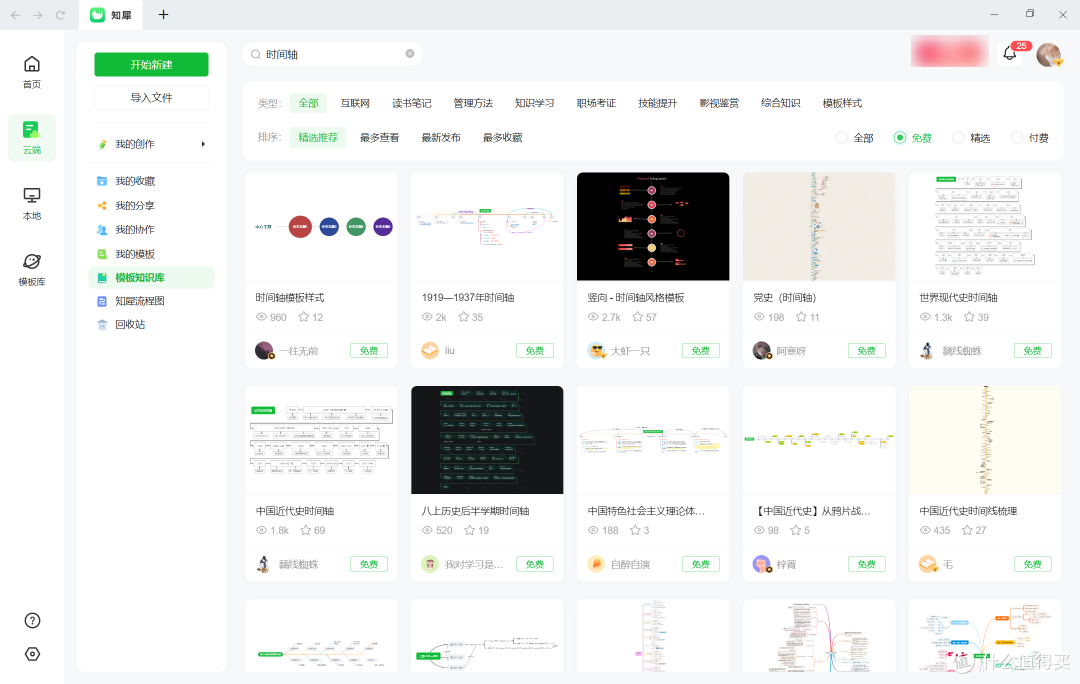Click the notification bell icon
This screenshot has height=684, width=1080.
point(1010,53)
